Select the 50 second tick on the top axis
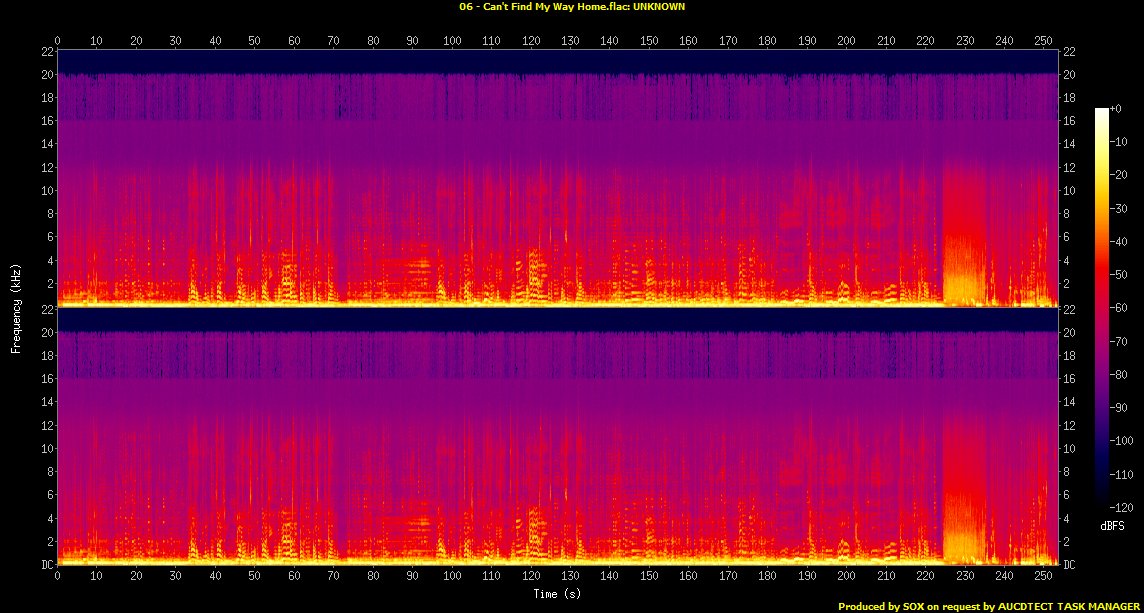Viewport: 1144px width, 613px height. (255, 41)
